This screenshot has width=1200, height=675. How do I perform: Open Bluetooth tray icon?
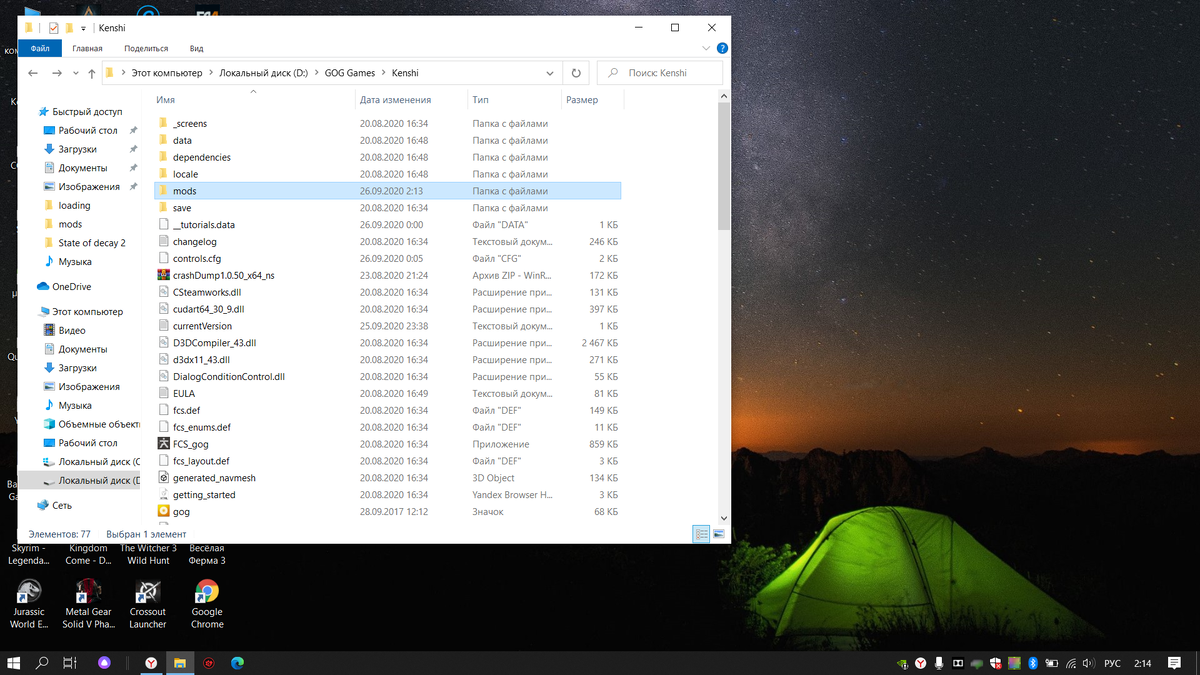pyautogui.click(x=1034, y=663)
